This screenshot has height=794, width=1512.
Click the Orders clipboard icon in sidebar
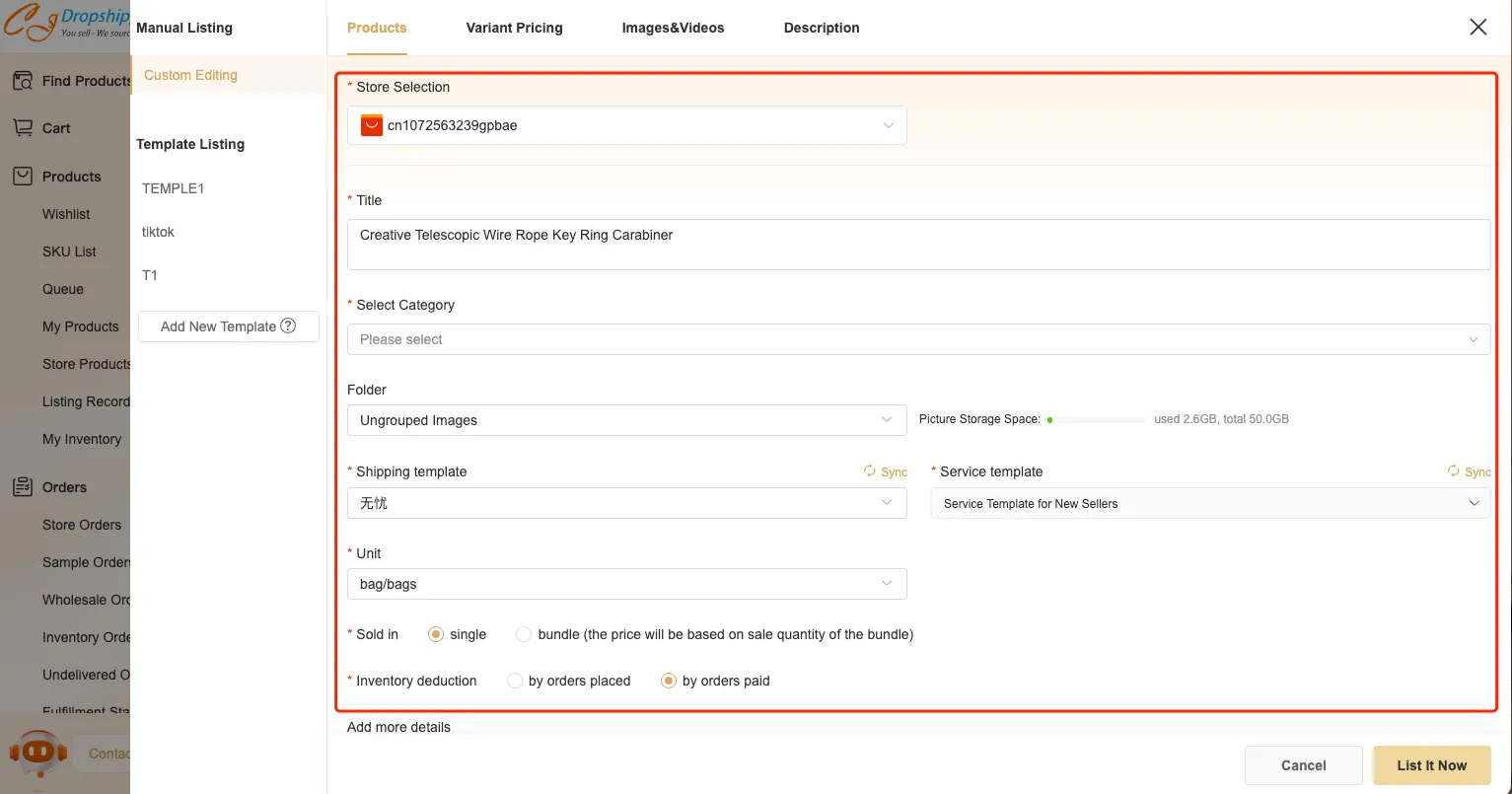22,487
